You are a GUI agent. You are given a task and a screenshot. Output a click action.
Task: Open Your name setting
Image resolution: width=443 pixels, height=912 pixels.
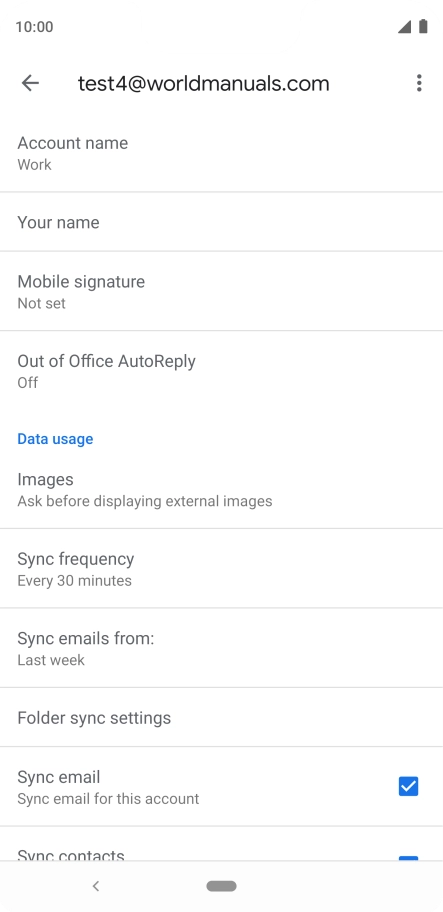tap(222, 222)
